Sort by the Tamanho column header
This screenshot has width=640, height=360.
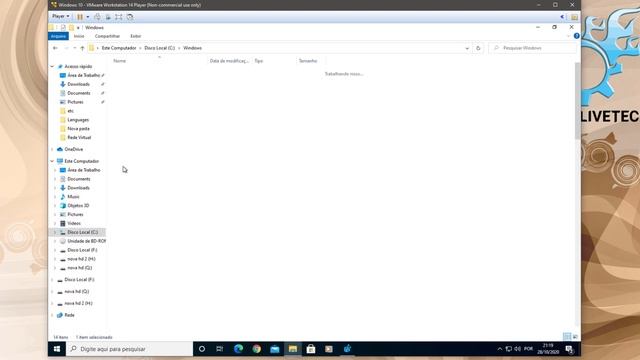(x=311, y=61)
